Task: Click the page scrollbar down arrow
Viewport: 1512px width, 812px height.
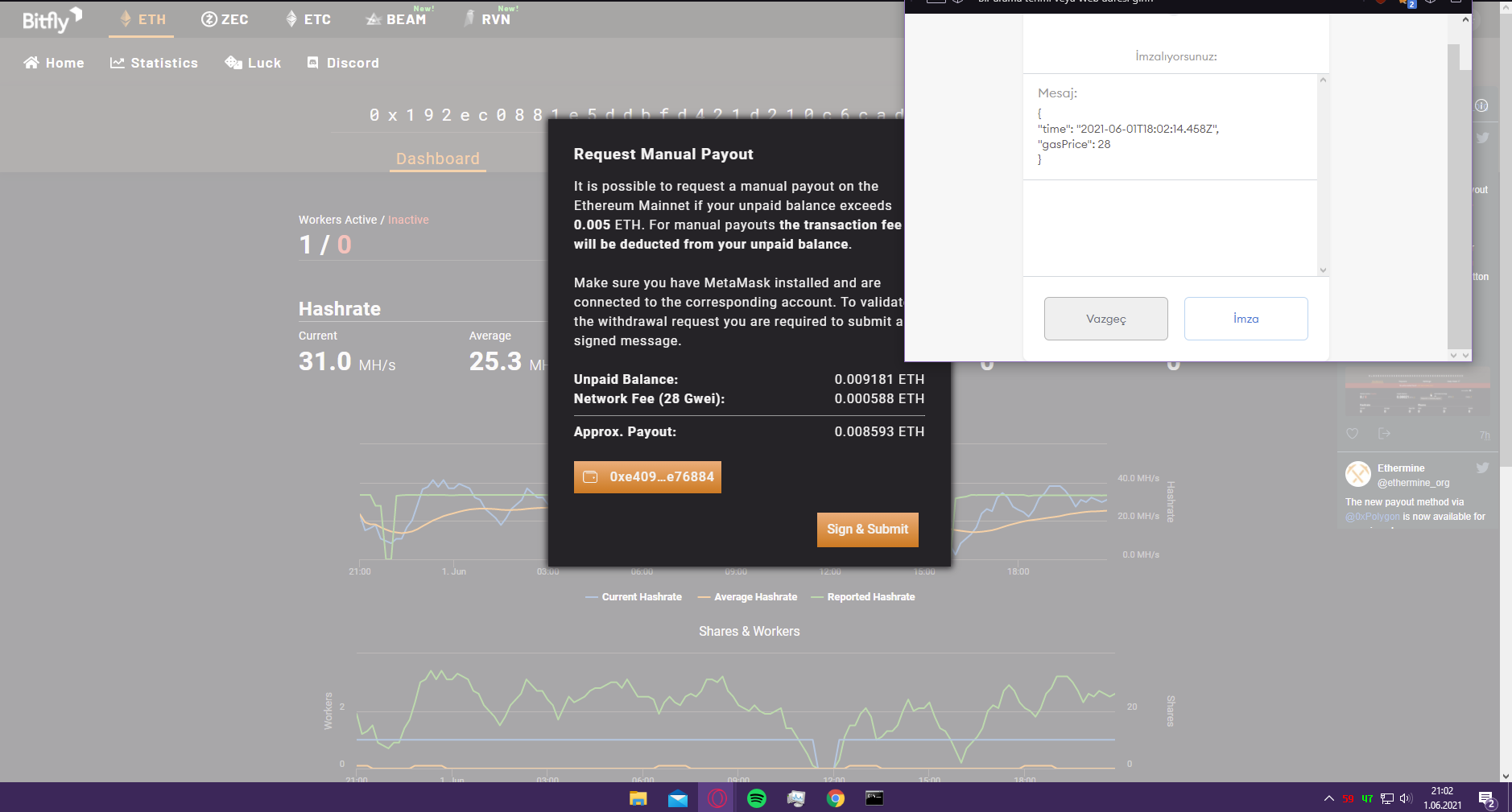Action: pyautogui.click(x=1506, y=776)
